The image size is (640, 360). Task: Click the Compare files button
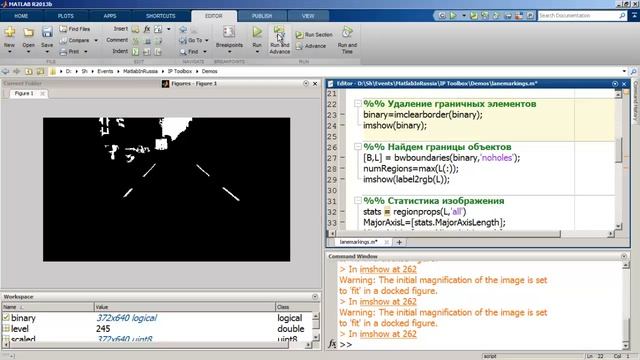(75, 40)
